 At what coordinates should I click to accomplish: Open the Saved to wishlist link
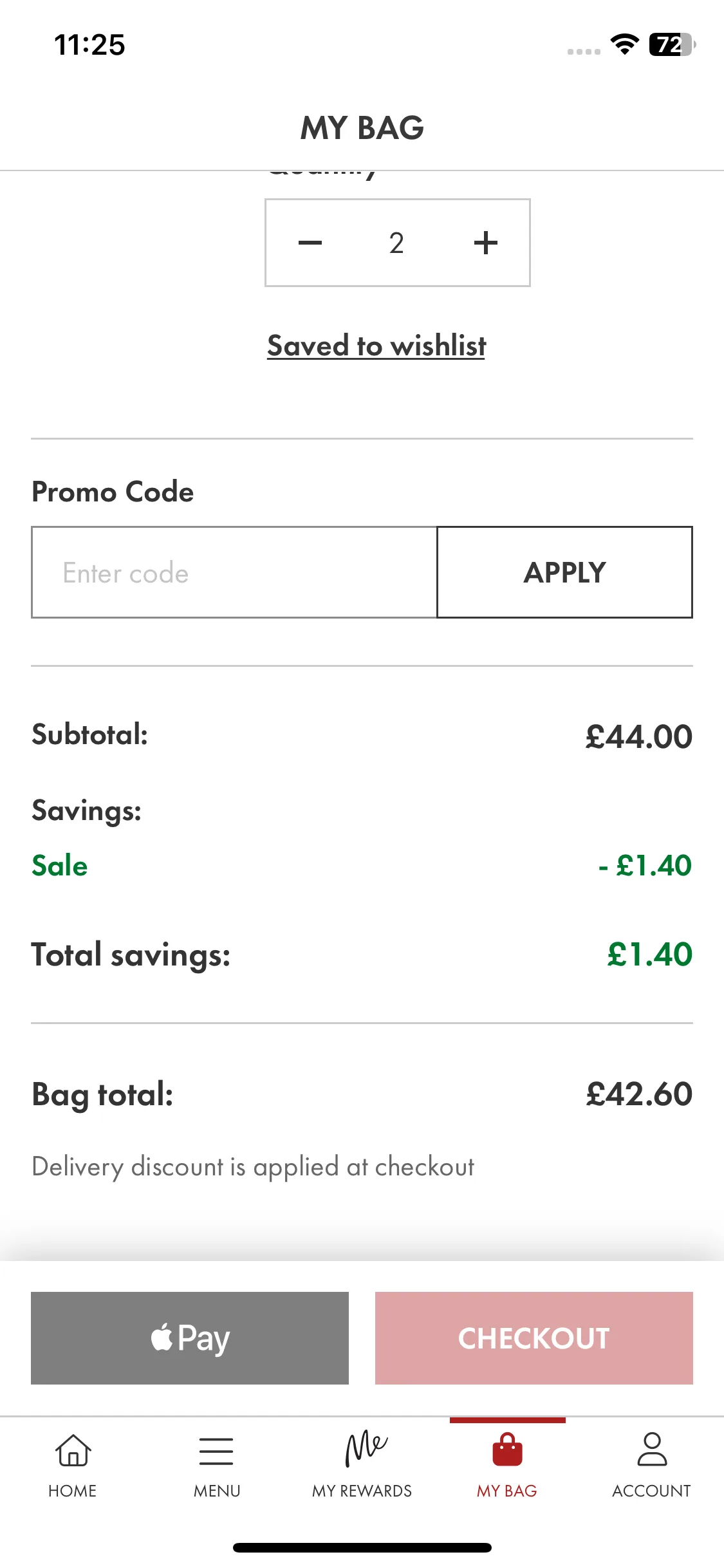tap(376, 346)
